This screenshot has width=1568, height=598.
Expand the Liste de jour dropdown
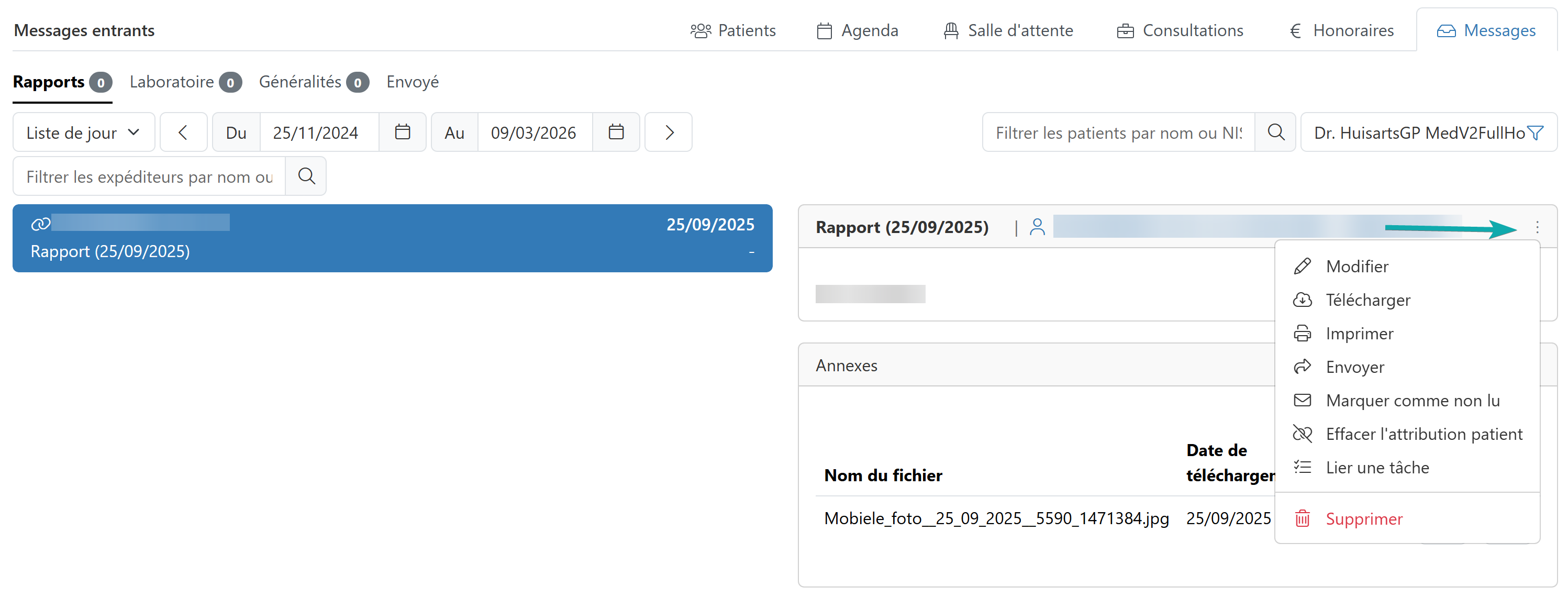click(83, 132)
